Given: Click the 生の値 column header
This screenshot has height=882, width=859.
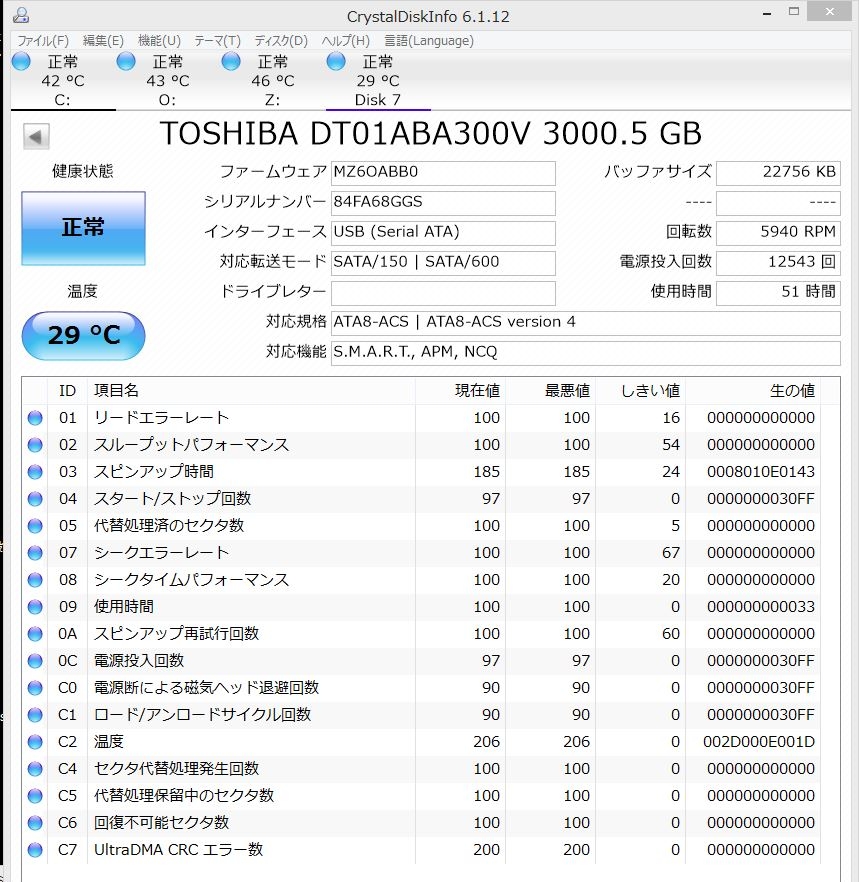Looking at the screenshot, I should tap(753, 390).
